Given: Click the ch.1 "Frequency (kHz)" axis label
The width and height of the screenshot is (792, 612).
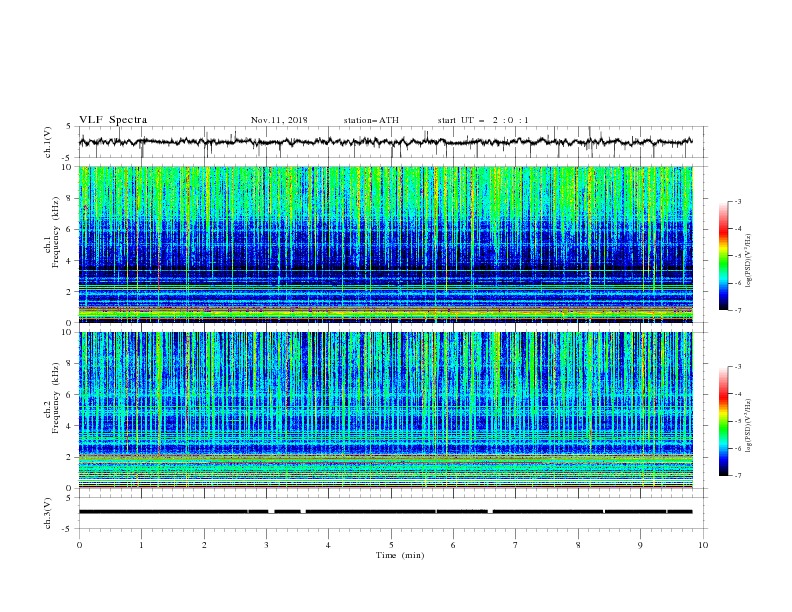Looking at the screenshot, I should point(56,233).
